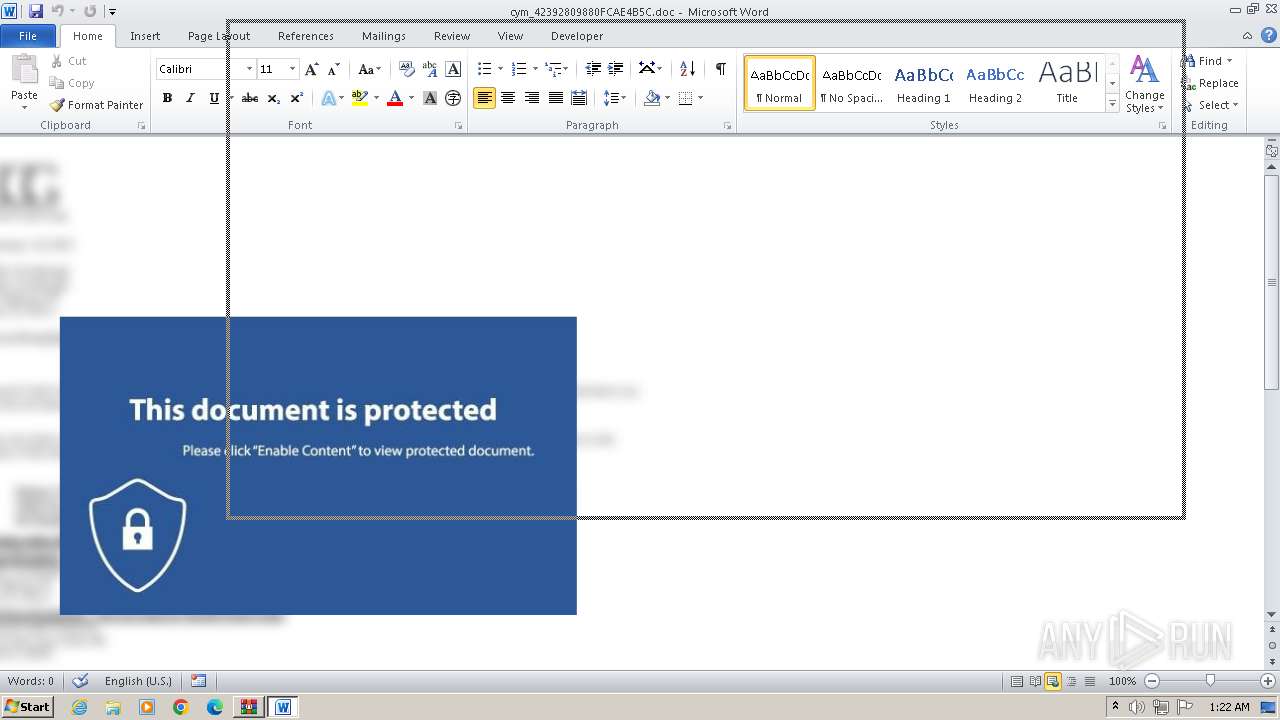Viewport: 1280px width, 720px height.
Task: Click Sort icon
Action: pyautogui.click(x=687, y=69)
